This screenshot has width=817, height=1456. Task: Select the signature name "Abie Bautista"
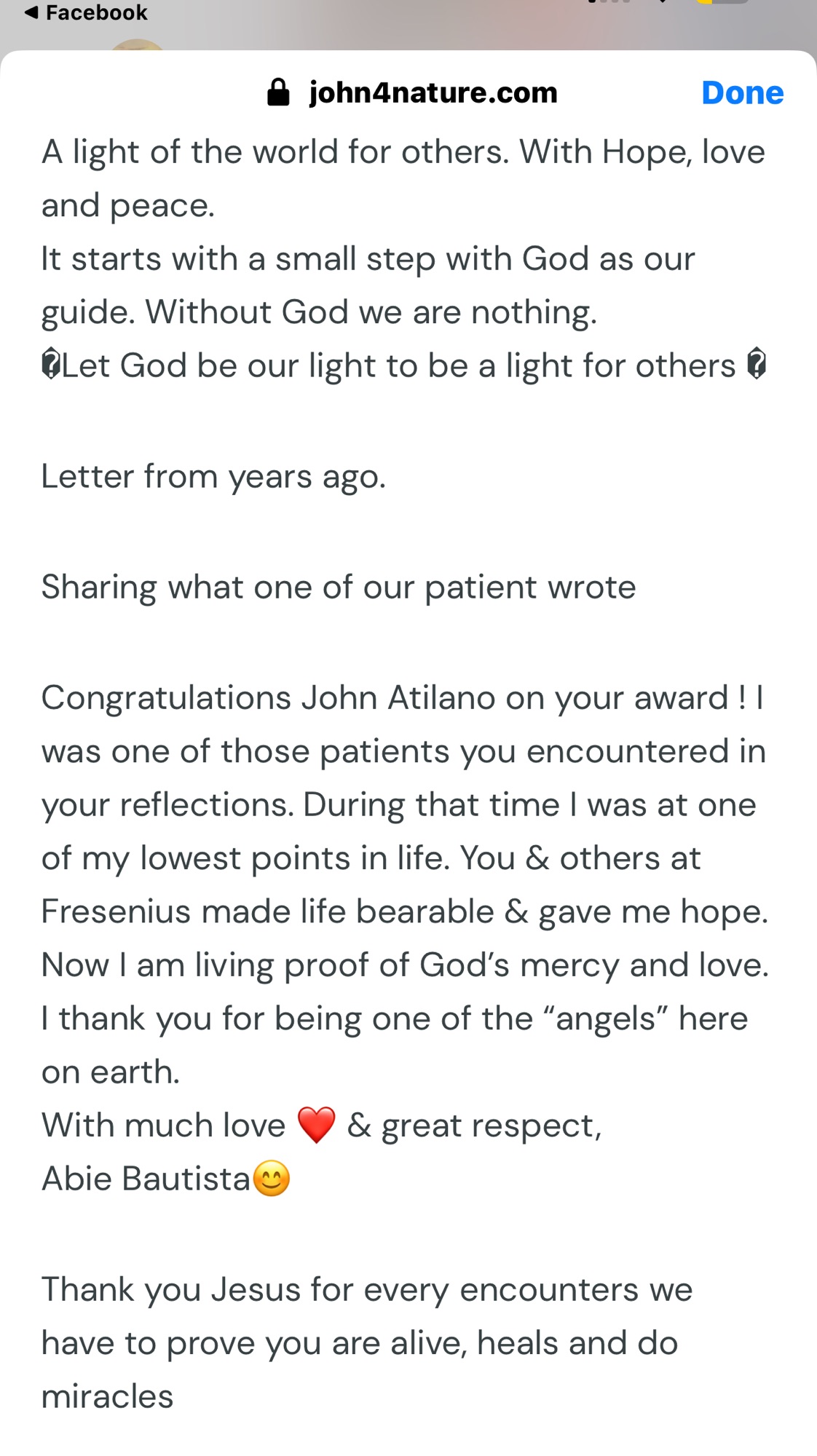pos(146,1178)
